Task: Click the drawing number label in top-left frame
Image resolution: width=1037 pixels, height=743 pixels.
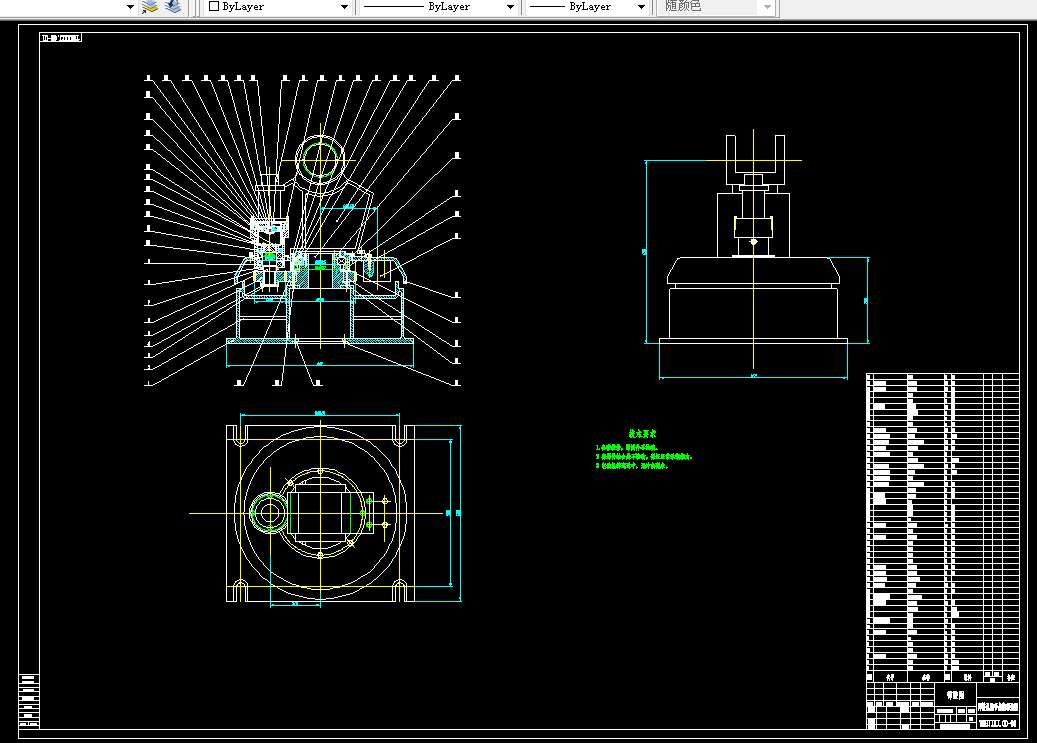Action: [61, 38]
